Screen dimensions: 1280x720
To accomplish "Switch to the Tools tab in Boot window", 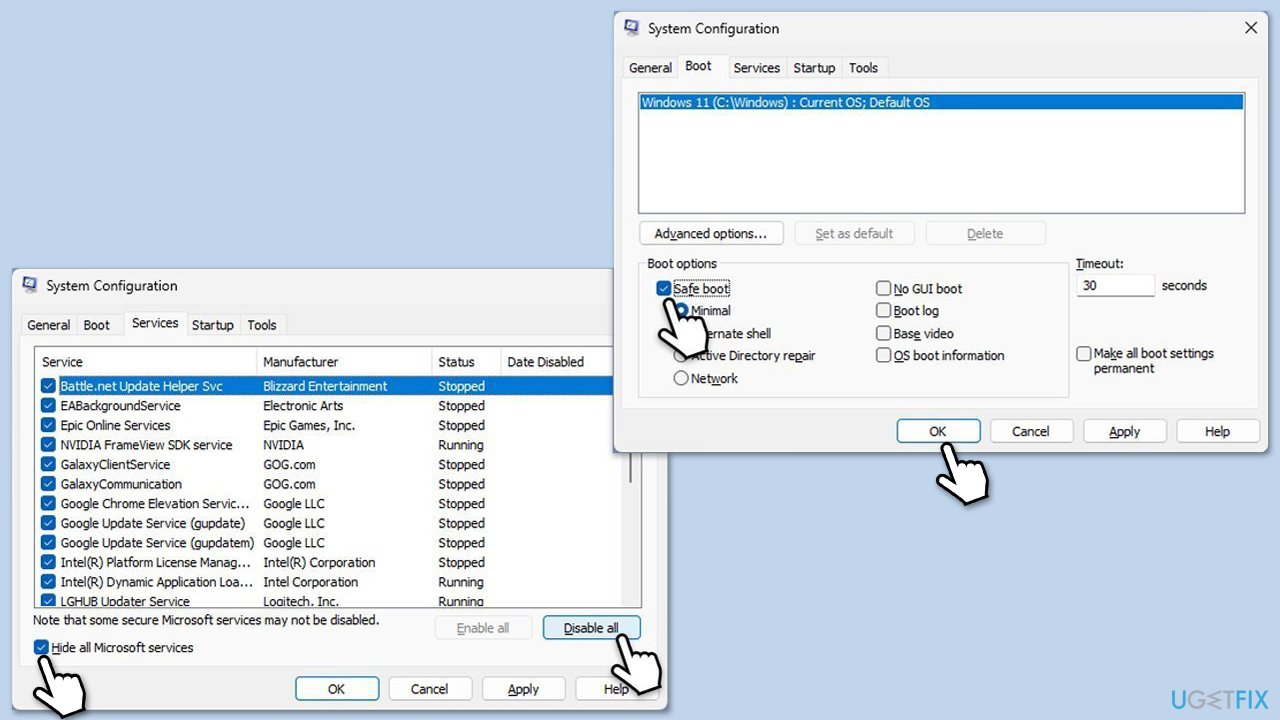I will [x=863, y=68].
